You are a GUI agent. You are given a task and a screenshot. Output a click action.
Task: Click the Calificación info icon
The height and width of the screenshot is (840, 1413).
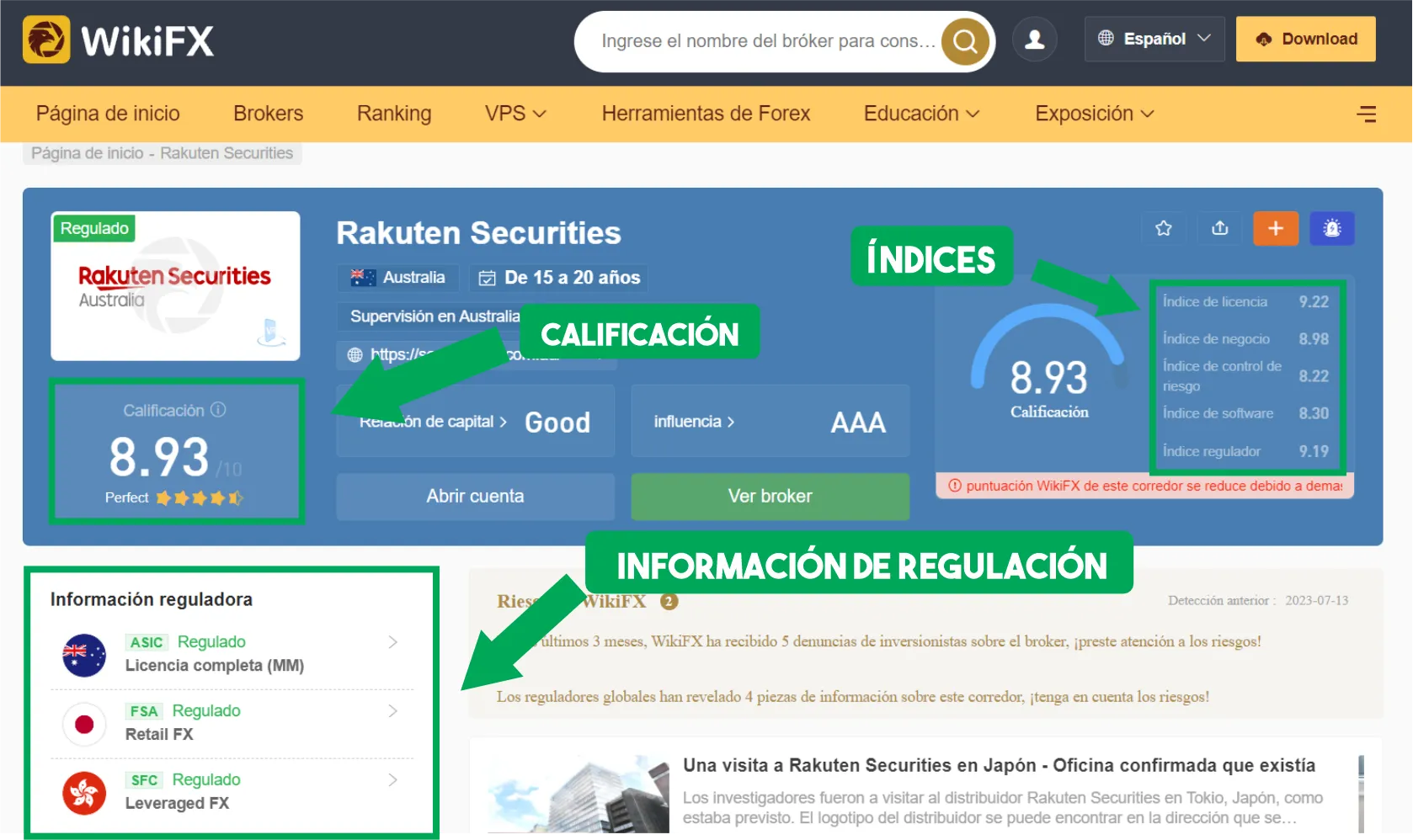pyautogui.click(x=218, y=410)
